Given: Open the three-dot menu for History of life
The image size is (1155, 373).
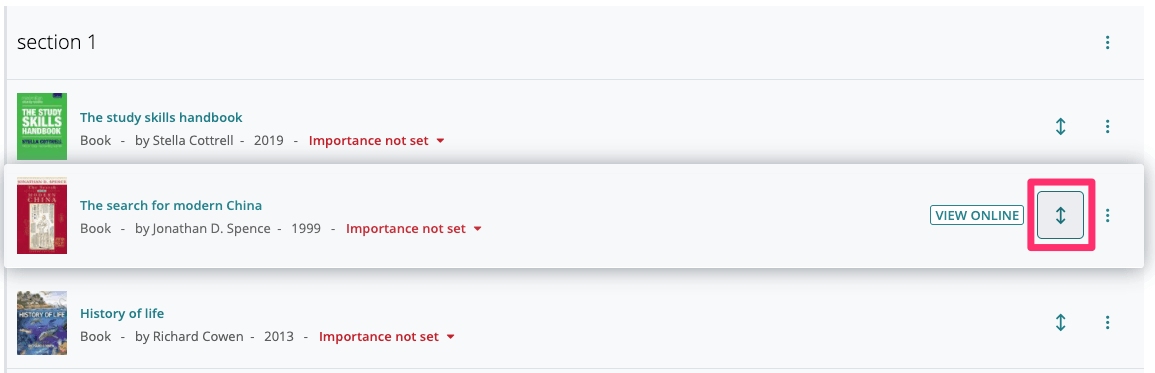Looking at the screenshot, I should [1107, 322].
